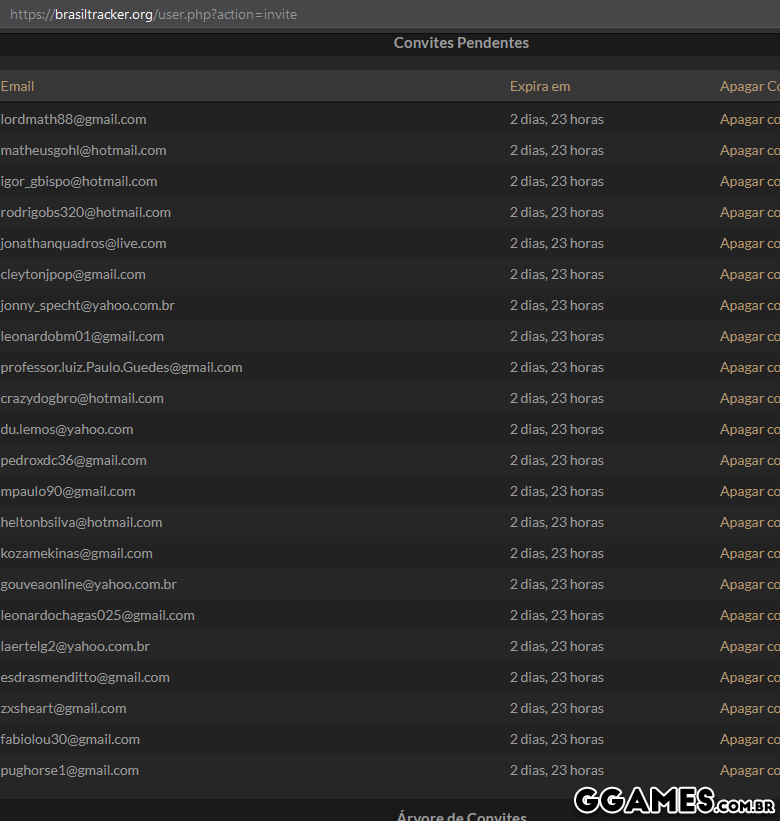Viewport: 780px width, 821px height.
Task: Click the browser address bar URL
Action: pyautogui.click(x=153, y=15)
